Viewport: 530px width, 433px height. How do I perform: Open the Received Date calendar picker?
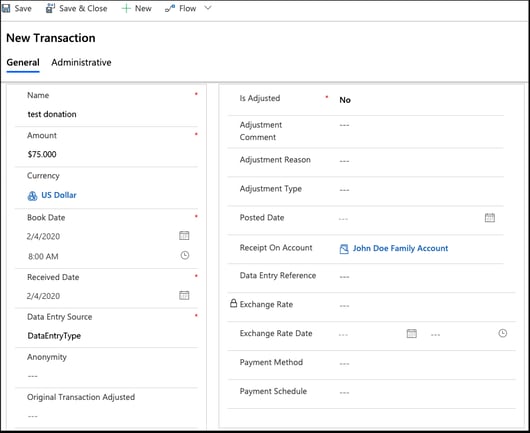[x=184, y=295]
